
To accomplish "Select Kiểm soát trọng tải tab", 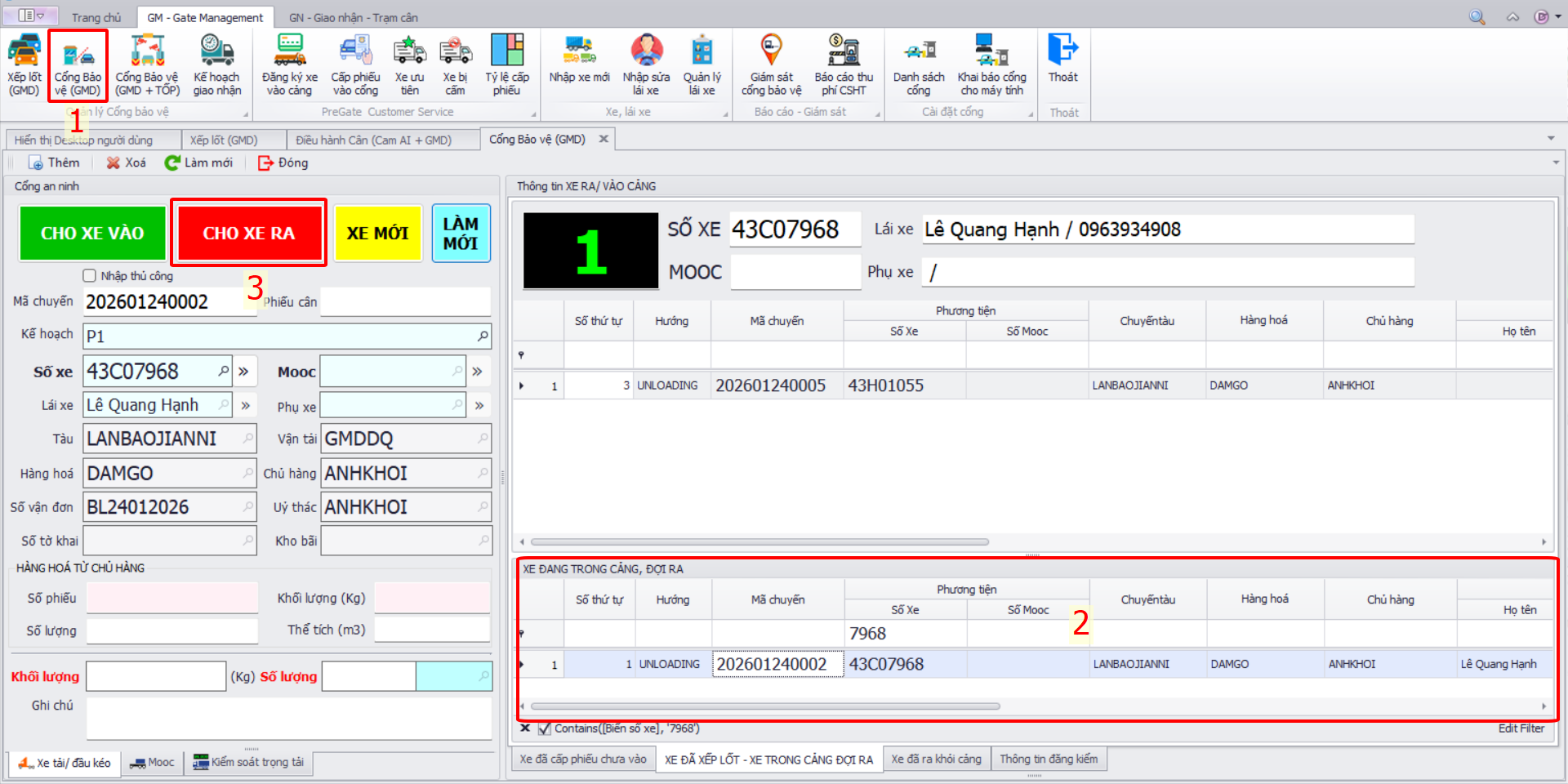I will [249, 762].
